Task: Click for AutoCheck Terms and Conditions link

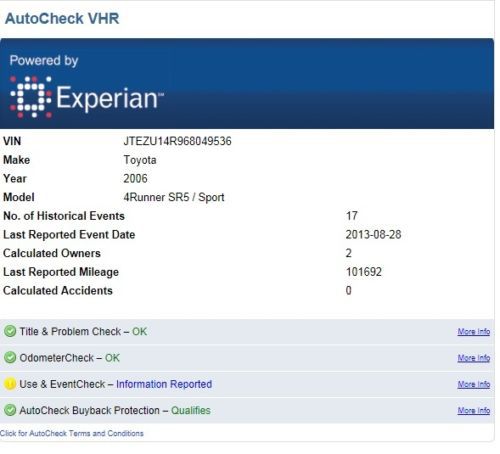Action: coord(72,433)
